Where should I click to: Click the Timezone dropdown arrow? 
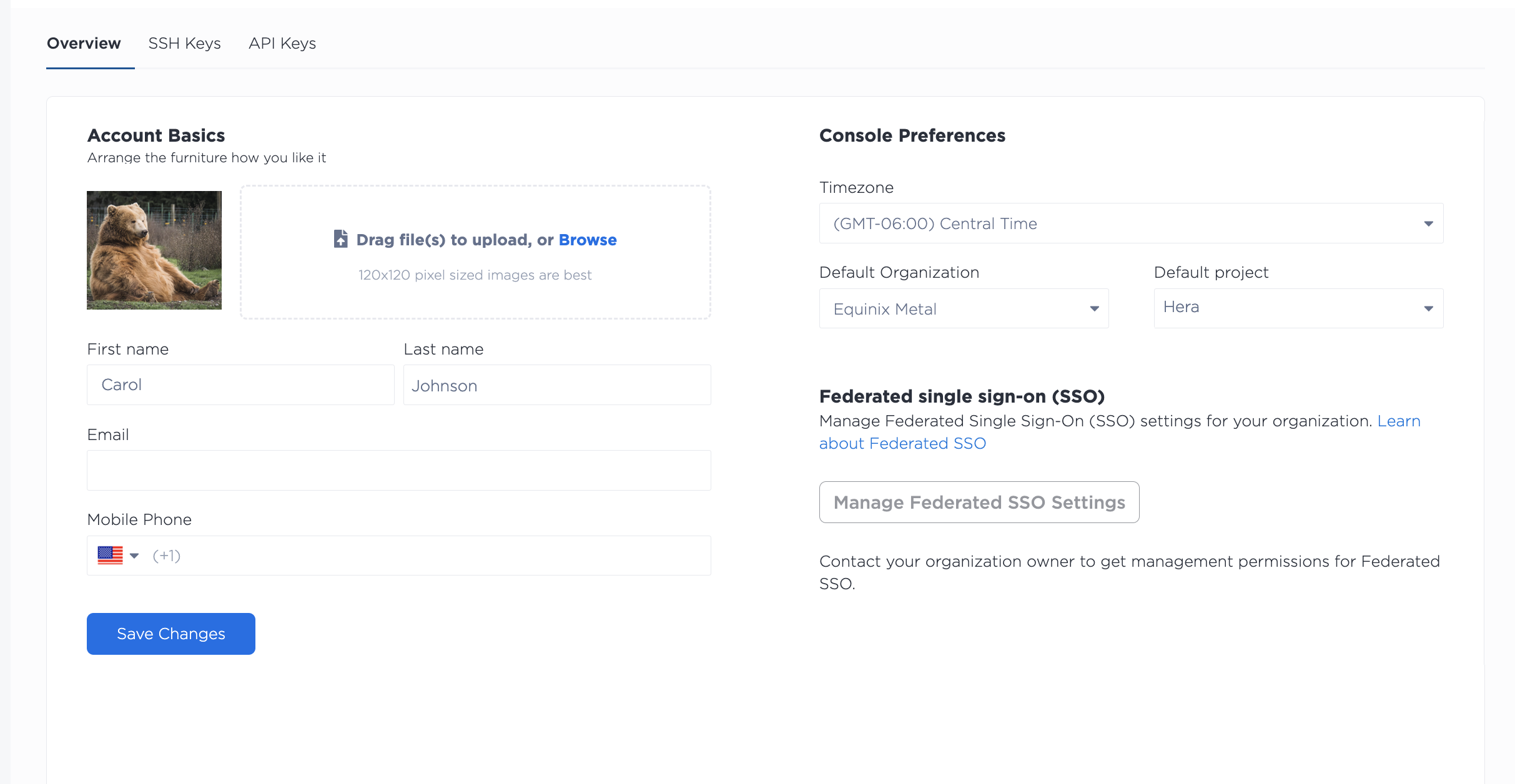click(x=1428, y=223)
